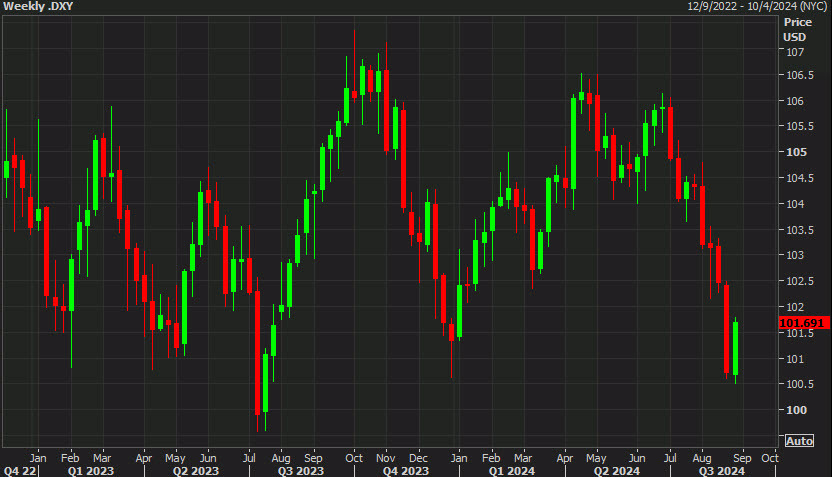Click the Sep month label near Q3 2024
The height and width of the screenshot is (477, 832).
[742, 458]
